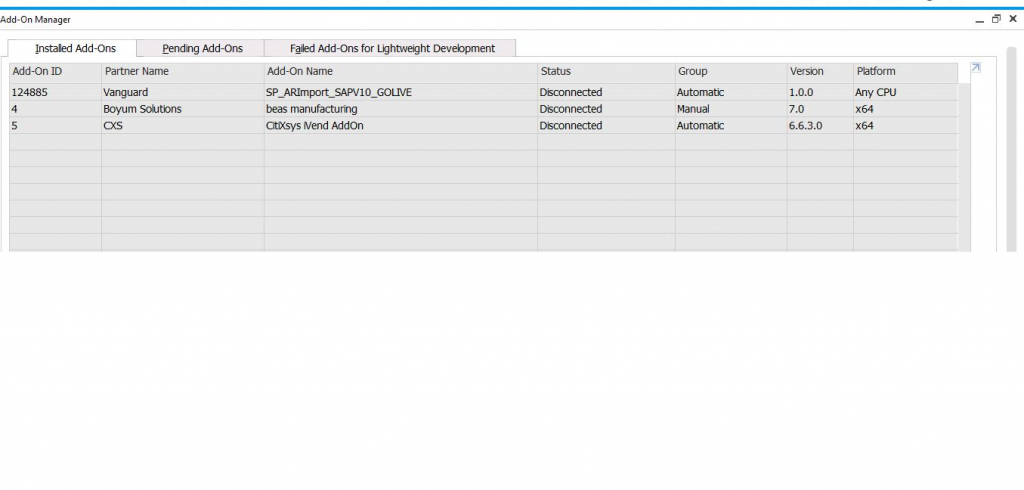Click the Status column header
The width and height of the screenshot is (1024, 490).
[x=605, y=72]
